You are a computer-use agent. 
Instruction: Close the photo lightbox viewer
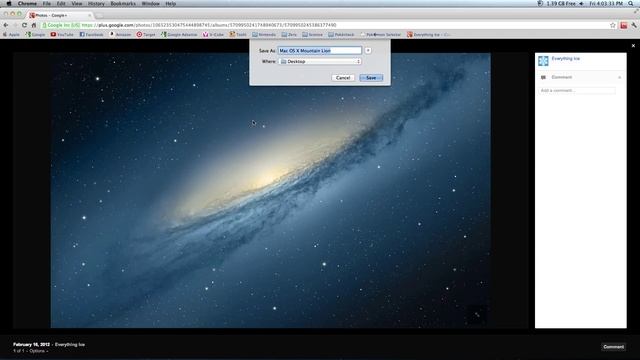pyautogui.click(x=633, y=46)
